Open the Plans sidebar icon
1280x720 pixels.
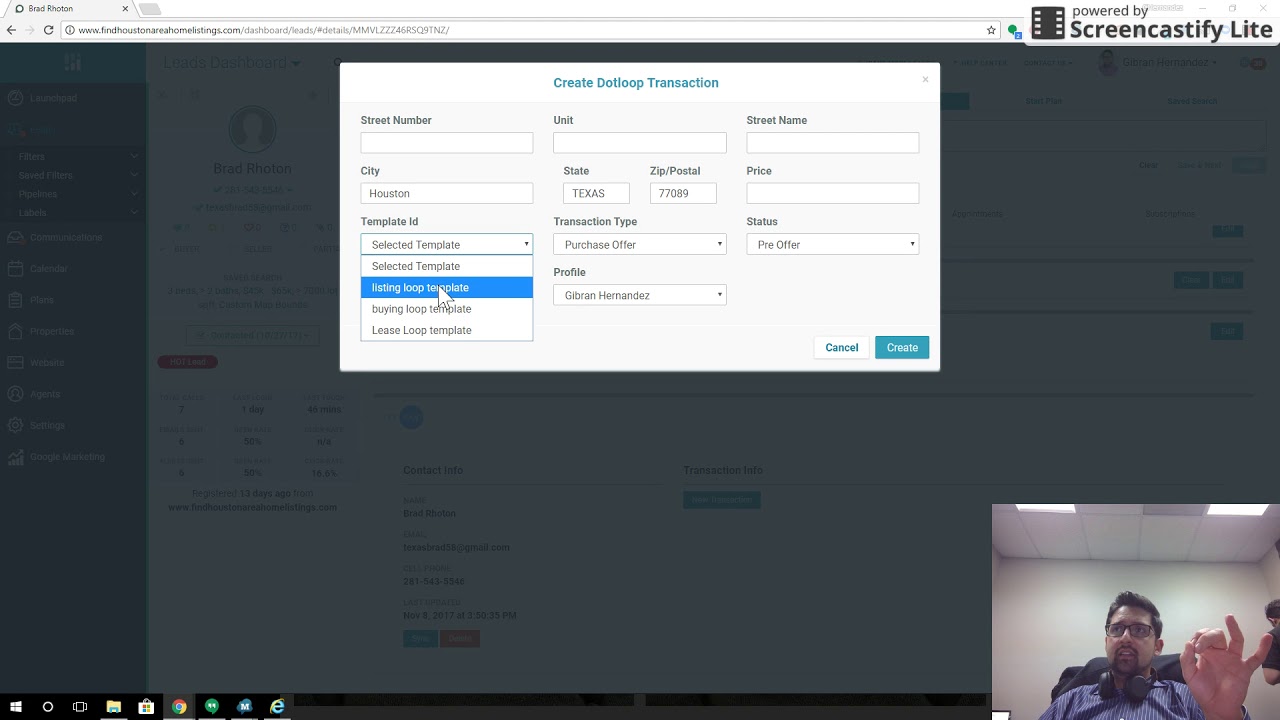pyautogui.click(x=15, y=300)
